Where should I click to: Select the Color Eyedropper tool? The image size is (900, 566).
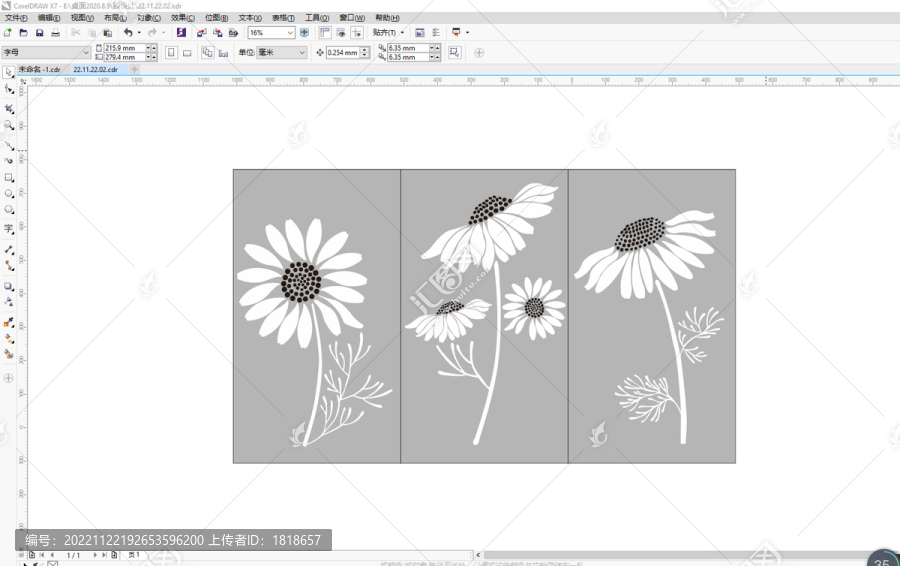coord(9,323)
